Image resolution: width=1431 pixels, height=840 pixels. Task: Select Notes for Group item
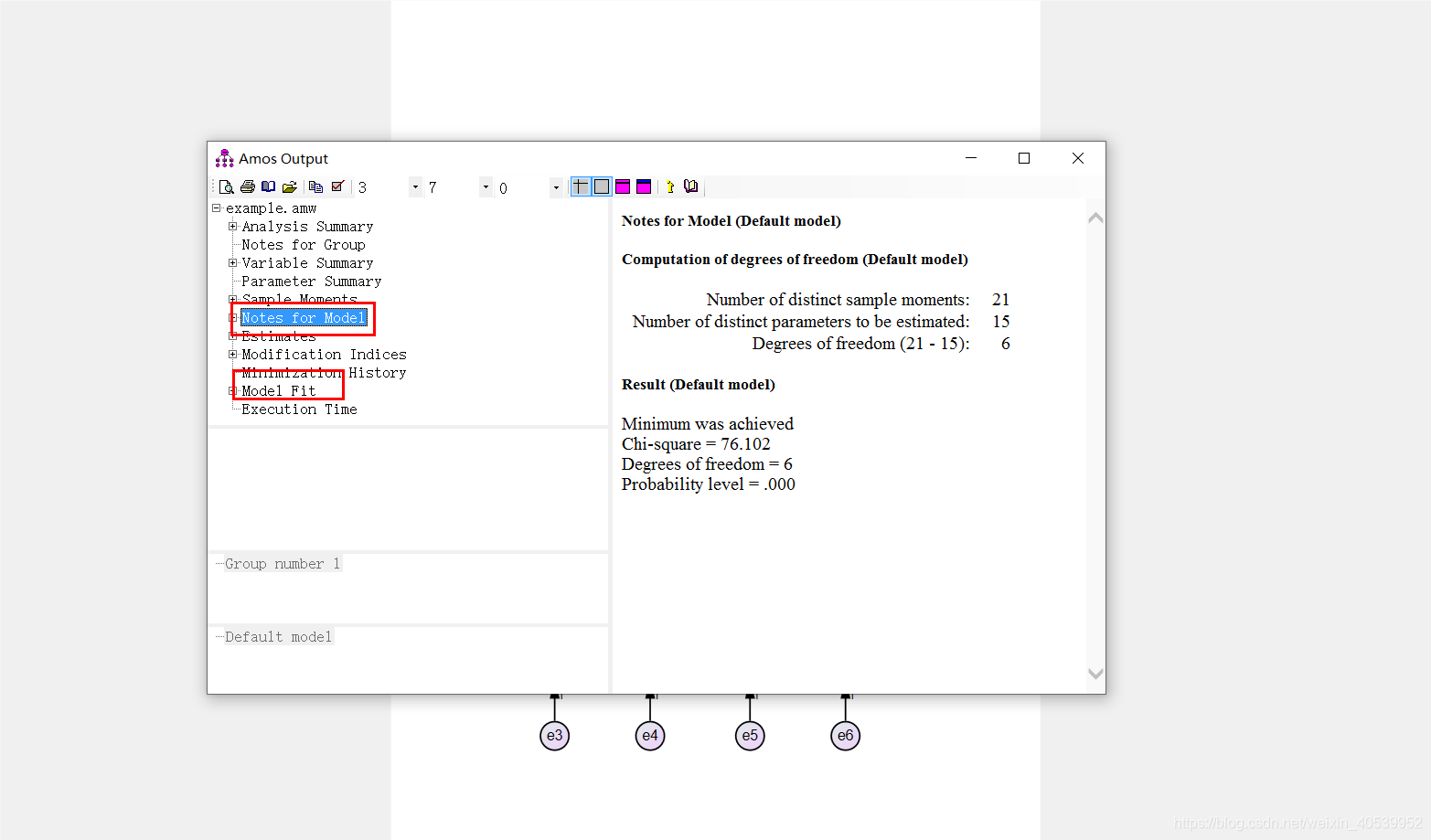pyautogui.click(x=304, y=245)
